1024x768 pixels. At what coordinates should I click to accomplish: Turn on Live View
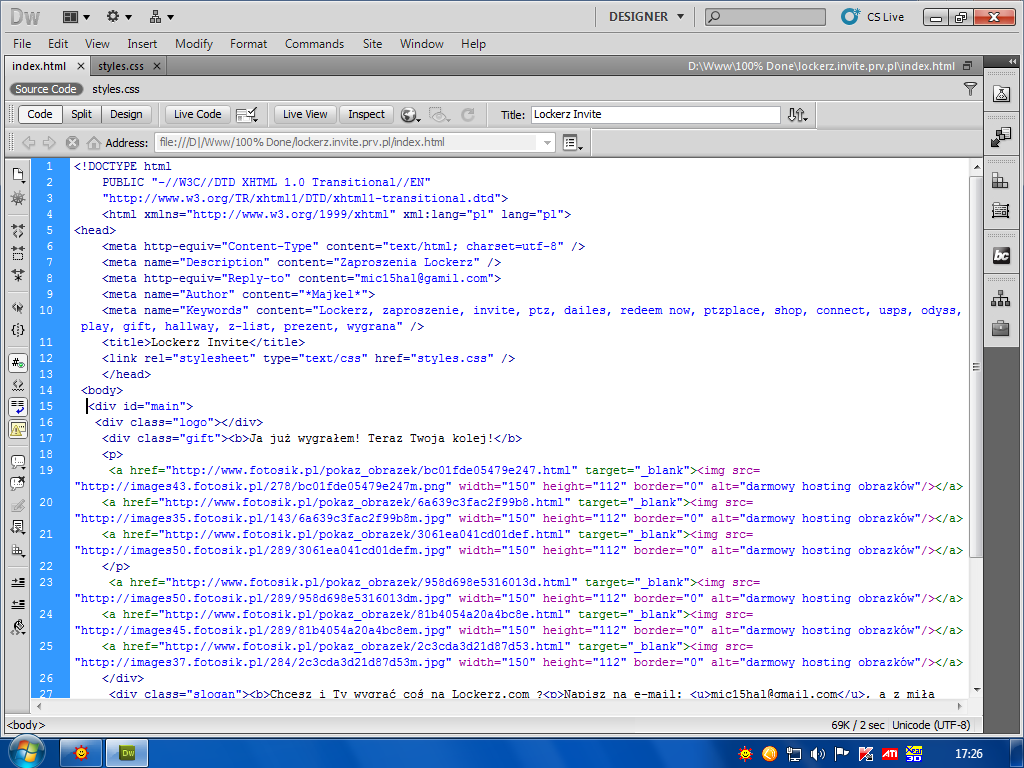click(x=305, y=114)
